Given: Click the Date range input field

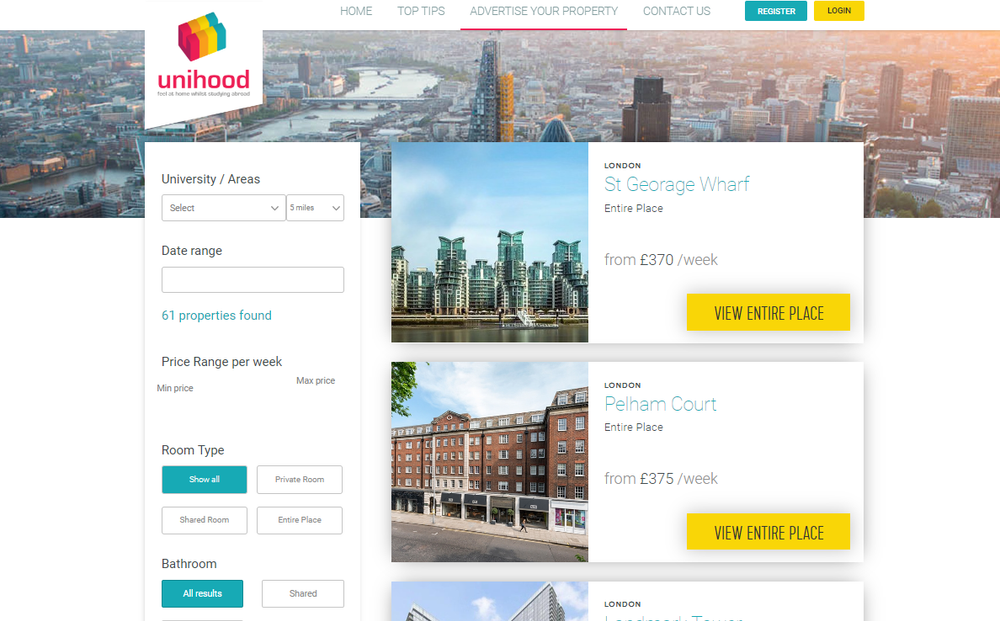Looking at the screenshot, I should [x=253, y=280].
